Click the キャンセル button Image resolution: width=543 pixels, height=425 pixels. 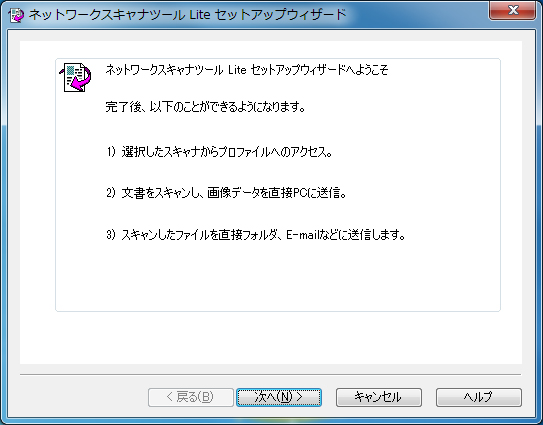pyautogui.click(x=379, y=397)
